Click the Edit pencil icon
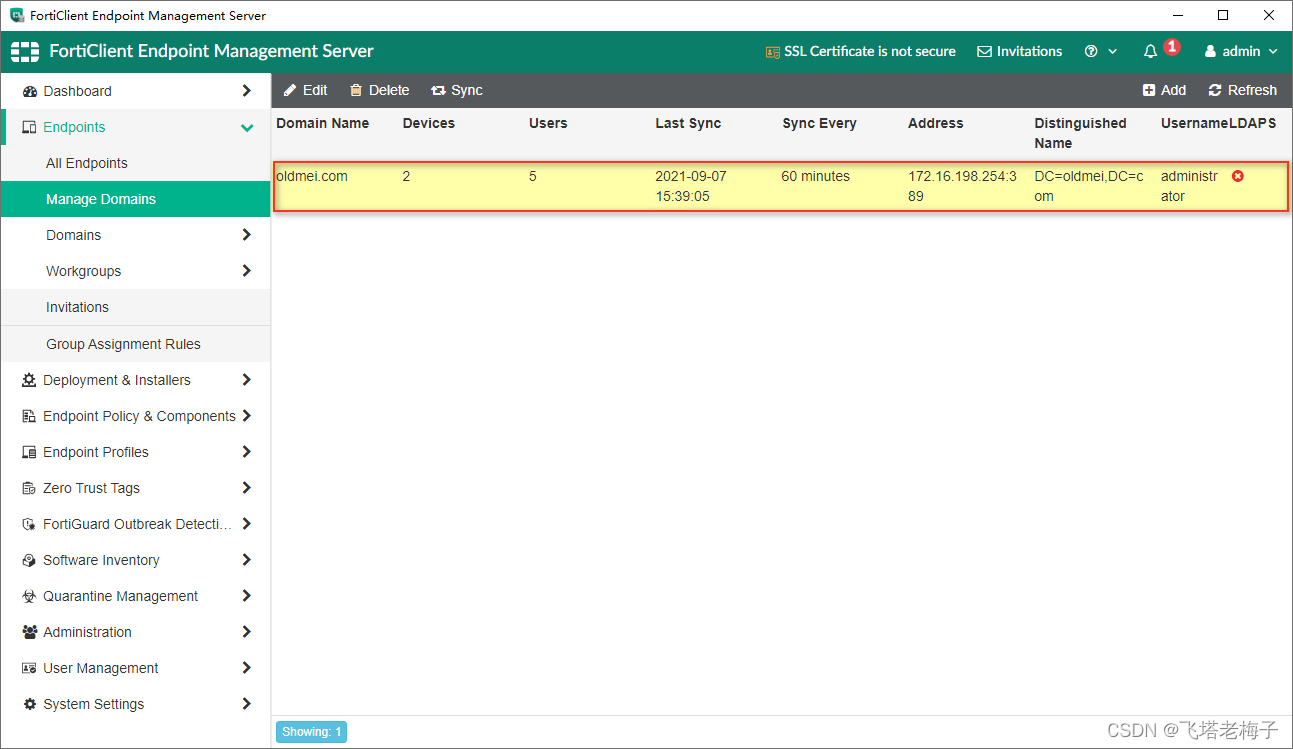1293x749 pixels. pos(290,90)
